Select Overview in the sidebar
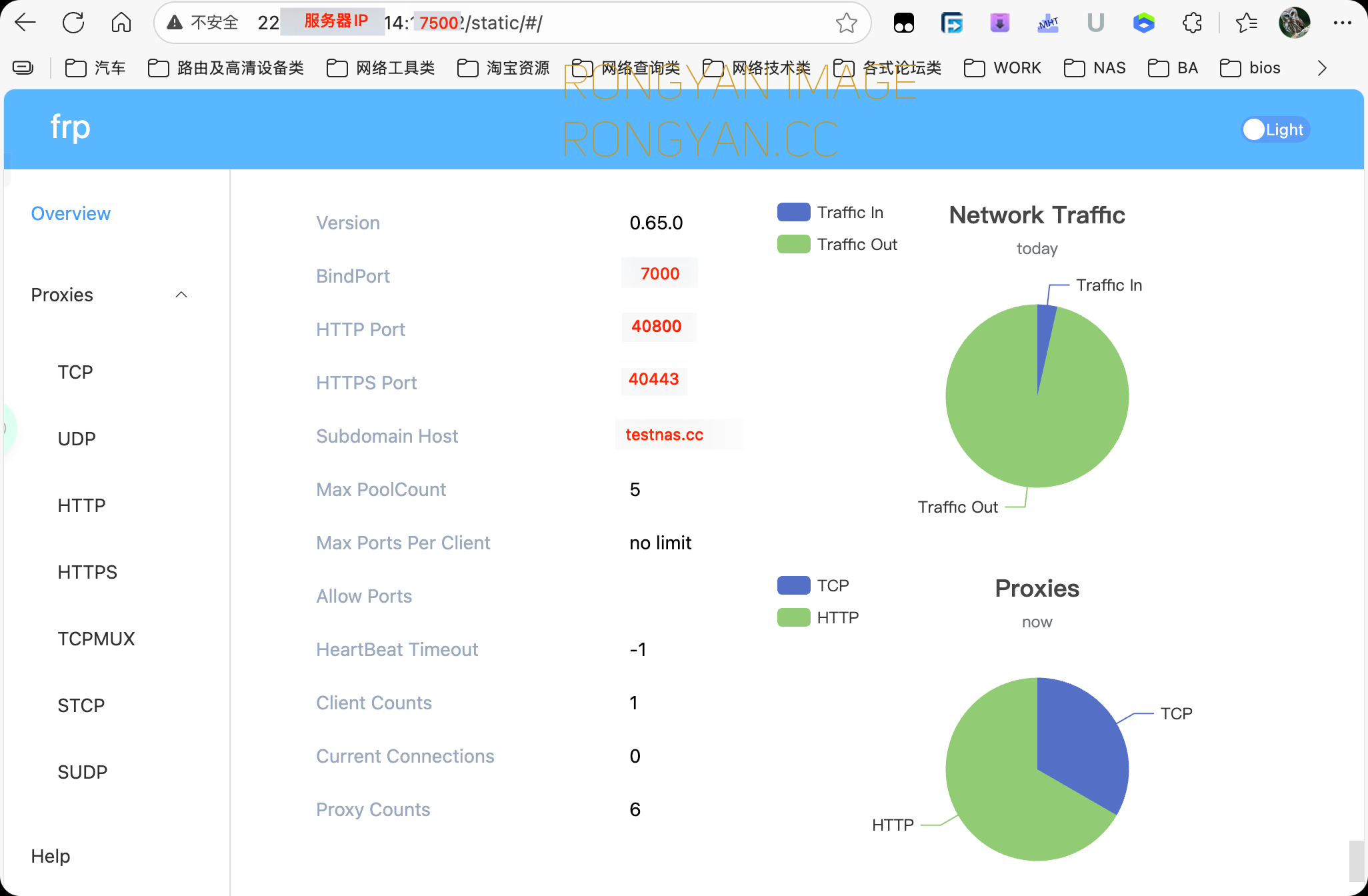Screen dimensions: 1368x896 pos(71,213)
